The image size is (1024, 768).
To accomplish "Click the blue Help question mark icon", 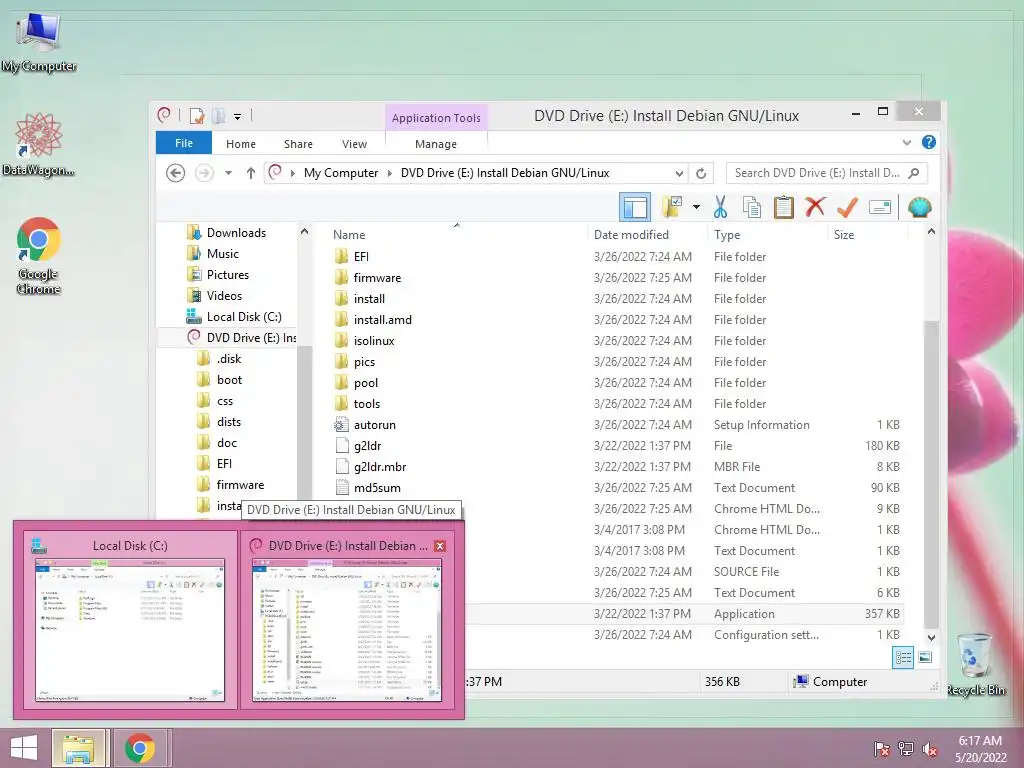I will [929, 142].
